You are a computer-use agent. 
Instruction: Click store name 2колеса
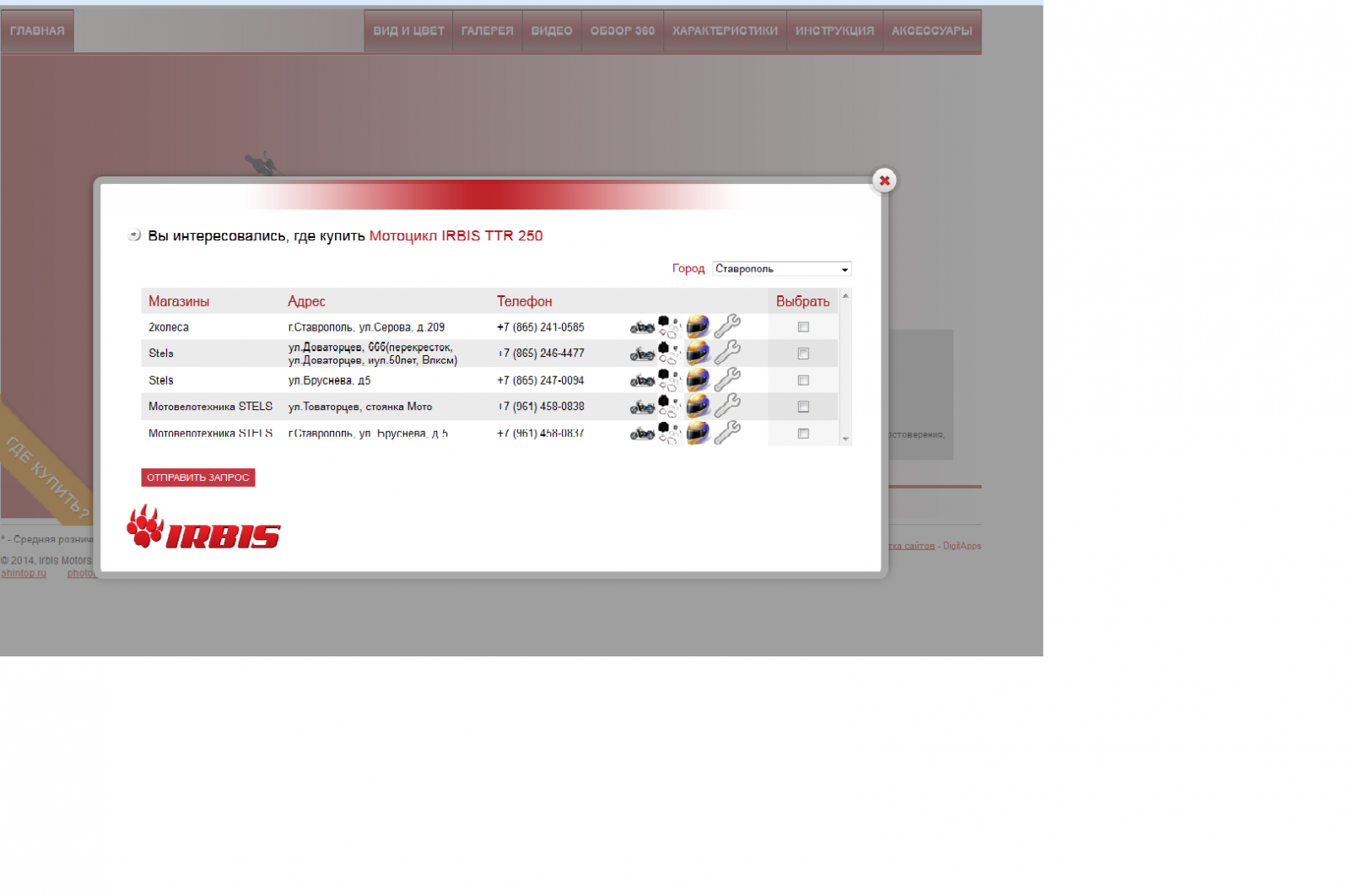pyautogui.click(x=169, y=327)
